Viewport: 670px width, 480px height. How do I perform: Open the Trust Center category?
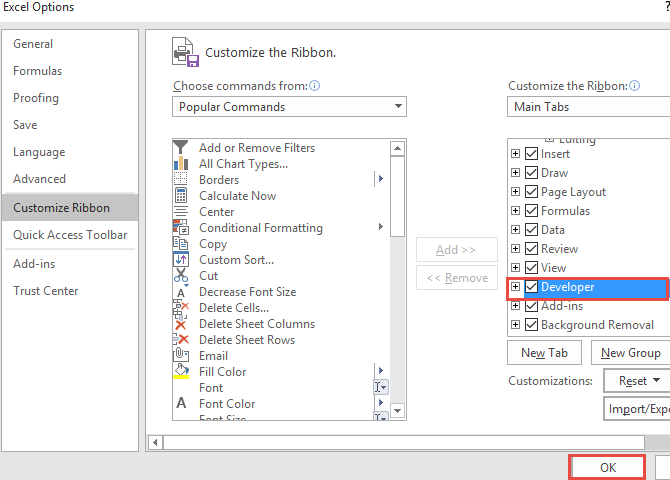[x=46, y=291]
